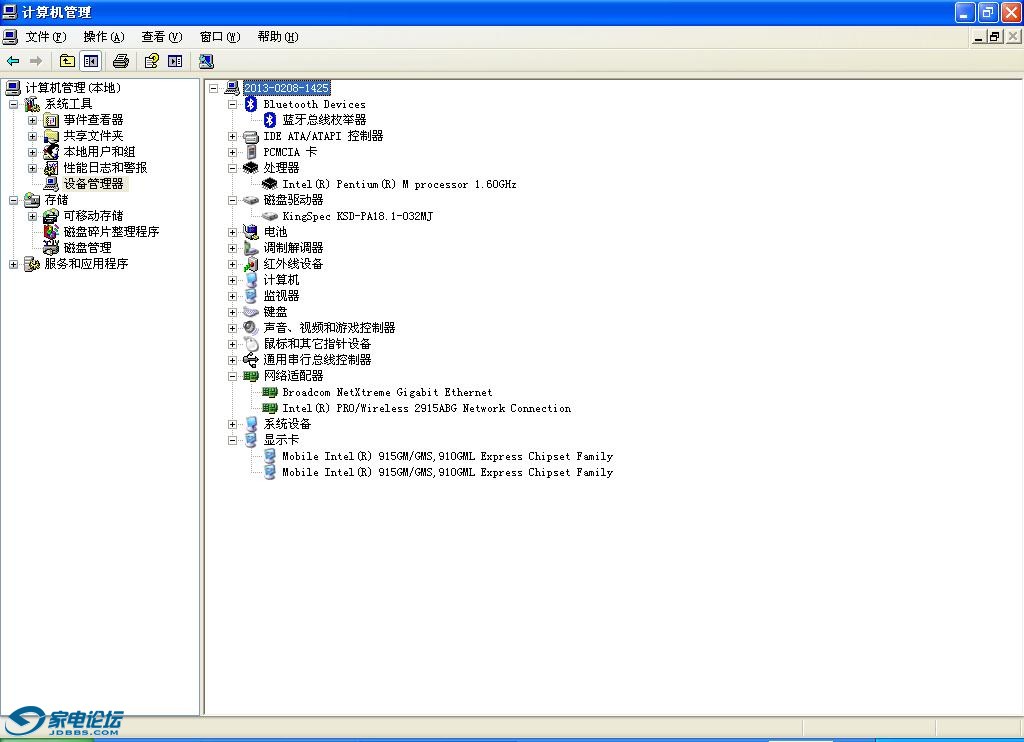Click the 调制解调器 modem icon
This screenshot has width=1024, height=742.
click(x=251, y=248)
